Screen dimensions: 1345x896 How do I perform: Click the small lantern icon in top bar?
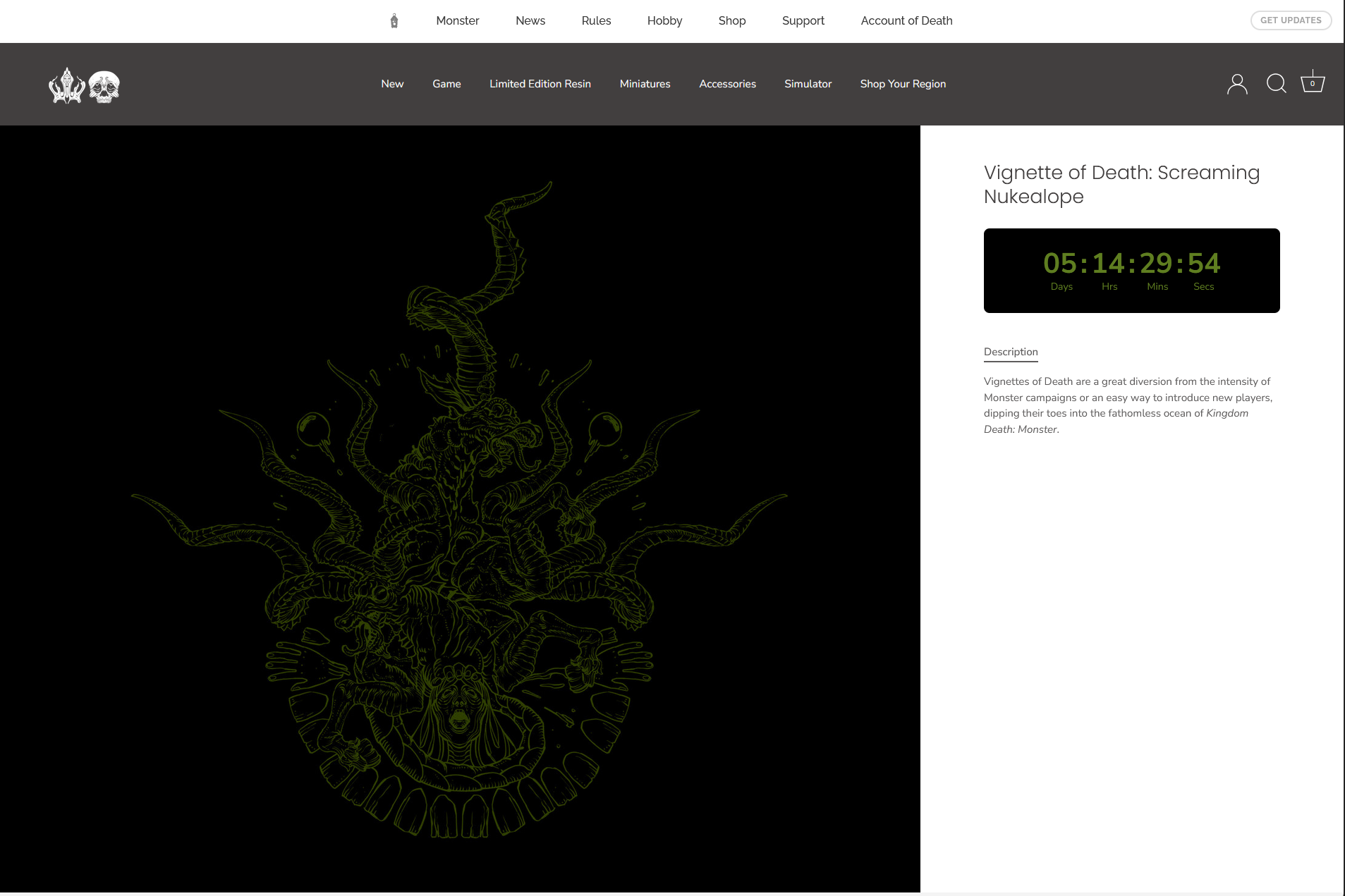[x=394, y=21]
